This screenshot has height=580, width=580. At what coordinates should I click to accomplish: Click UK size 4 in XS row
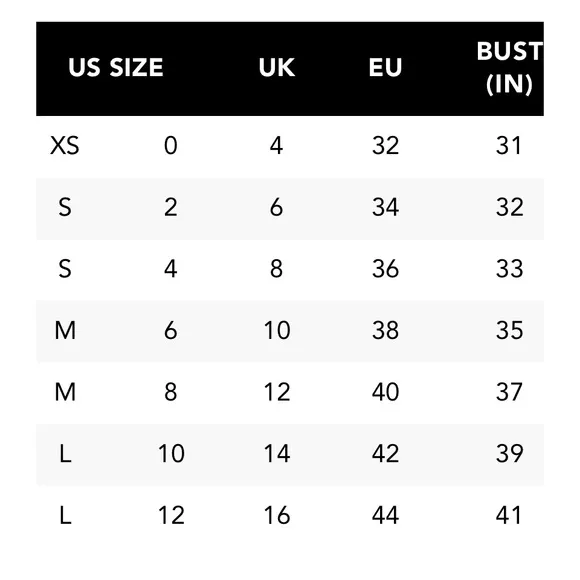click(x=276, y=145)
